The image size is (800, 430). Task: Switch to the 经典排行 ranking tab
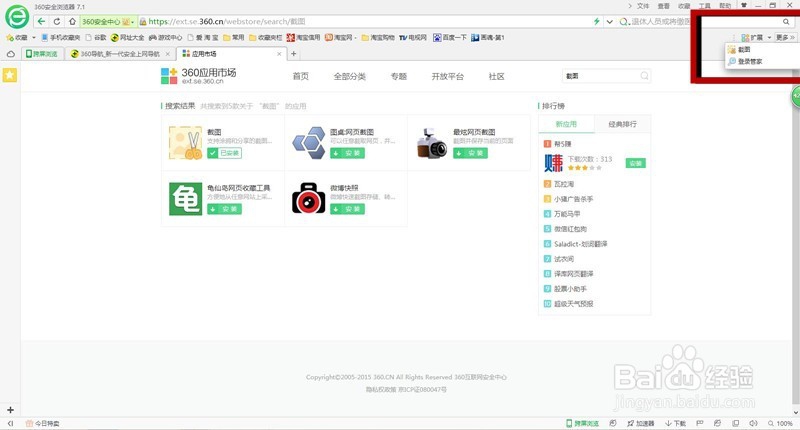click(x=622, y=124)
